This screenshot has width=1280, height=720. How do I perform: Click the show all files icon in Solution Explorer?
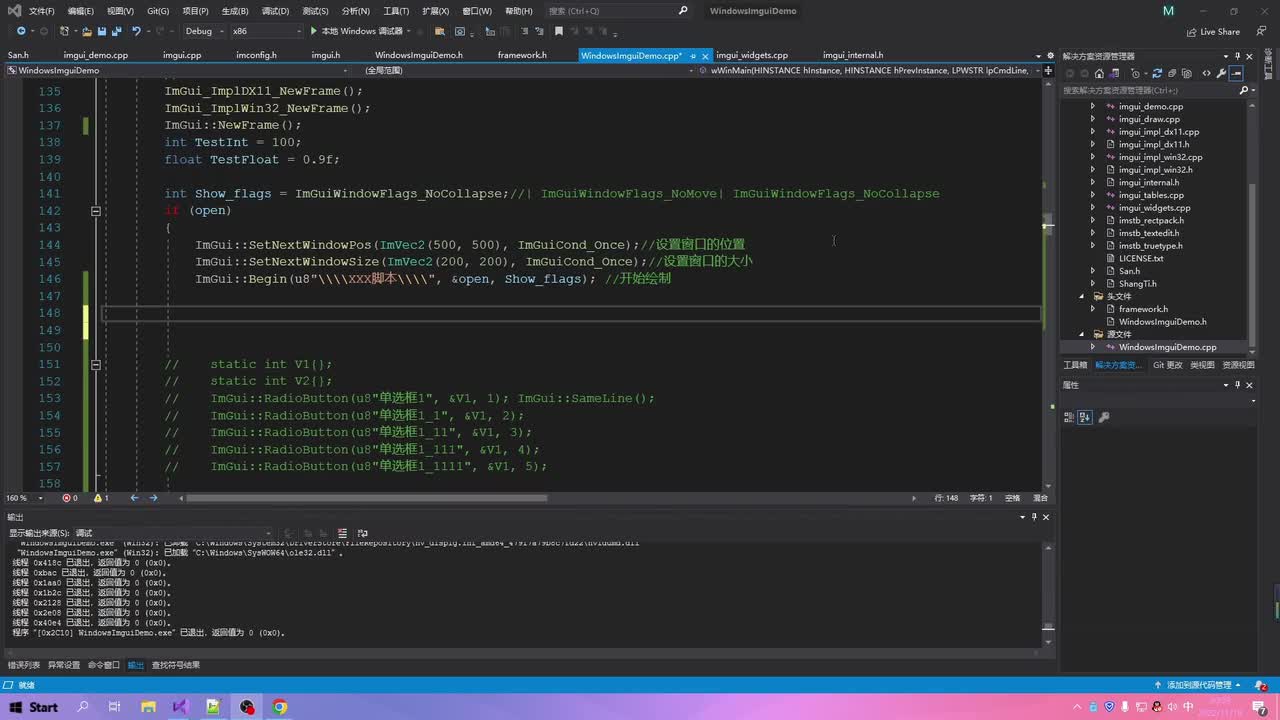pos(1187,73)
